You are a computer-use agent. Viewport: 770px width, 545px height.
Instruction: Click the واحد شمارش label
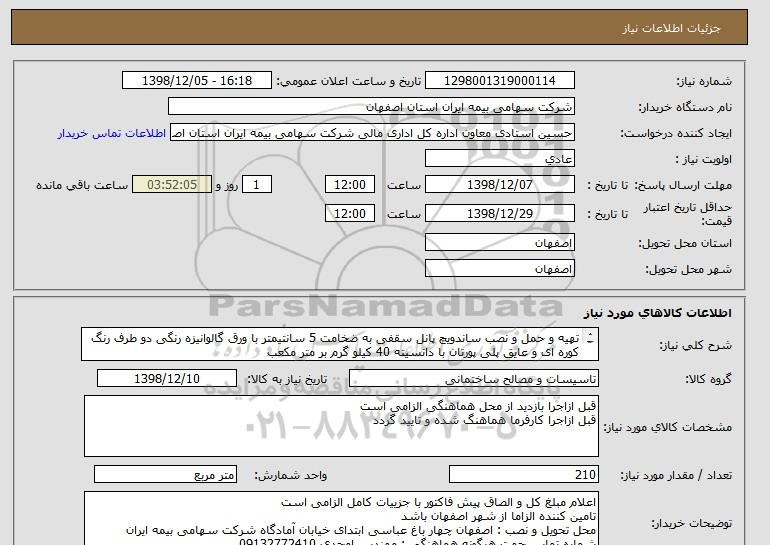point(291,475)
